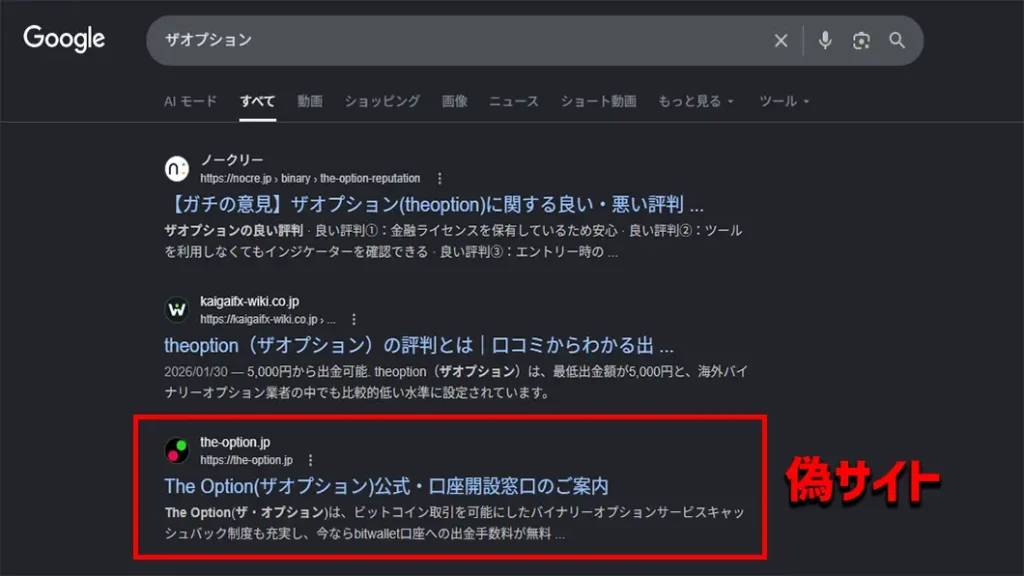Open the 動画 tab
1024x576 pixels.
[310, 101]
